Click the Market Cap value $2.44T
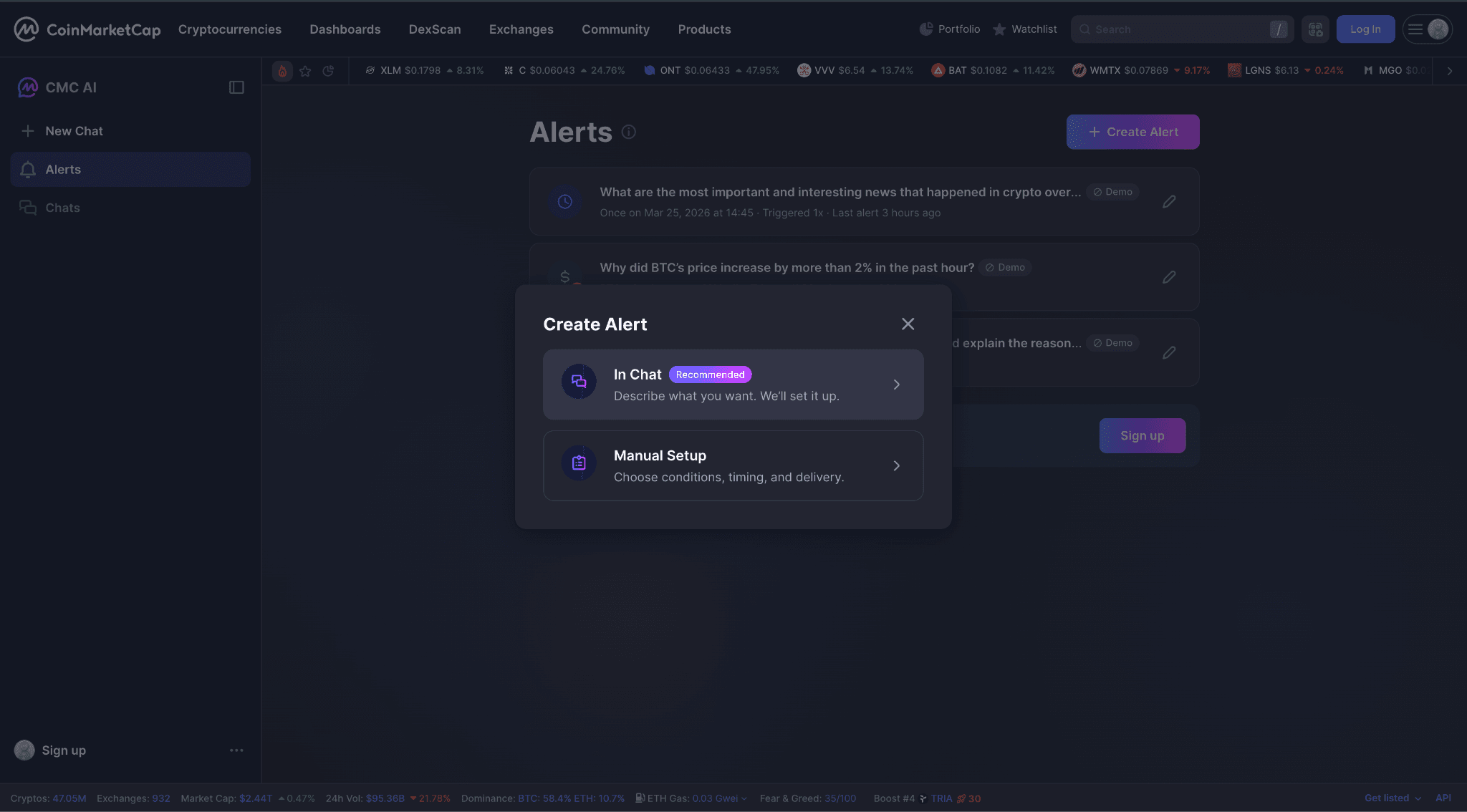This screenshot has width=1467, height=812. [x=256, y=798]
